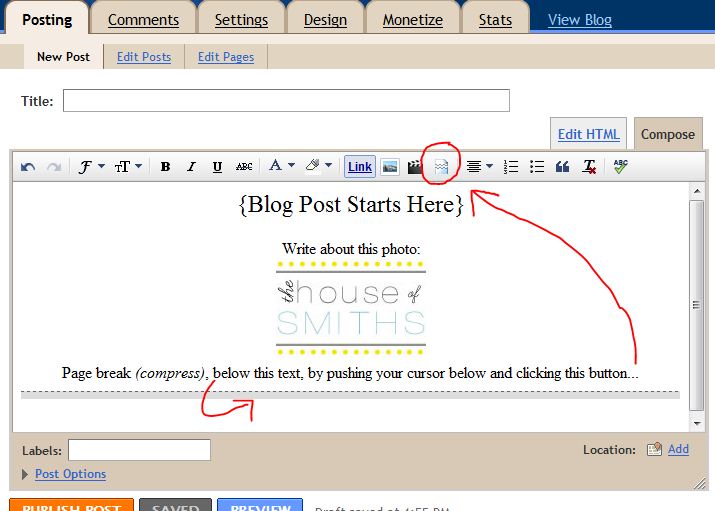
Task: Open the Stats tab
Action: (x=495, y=20)
